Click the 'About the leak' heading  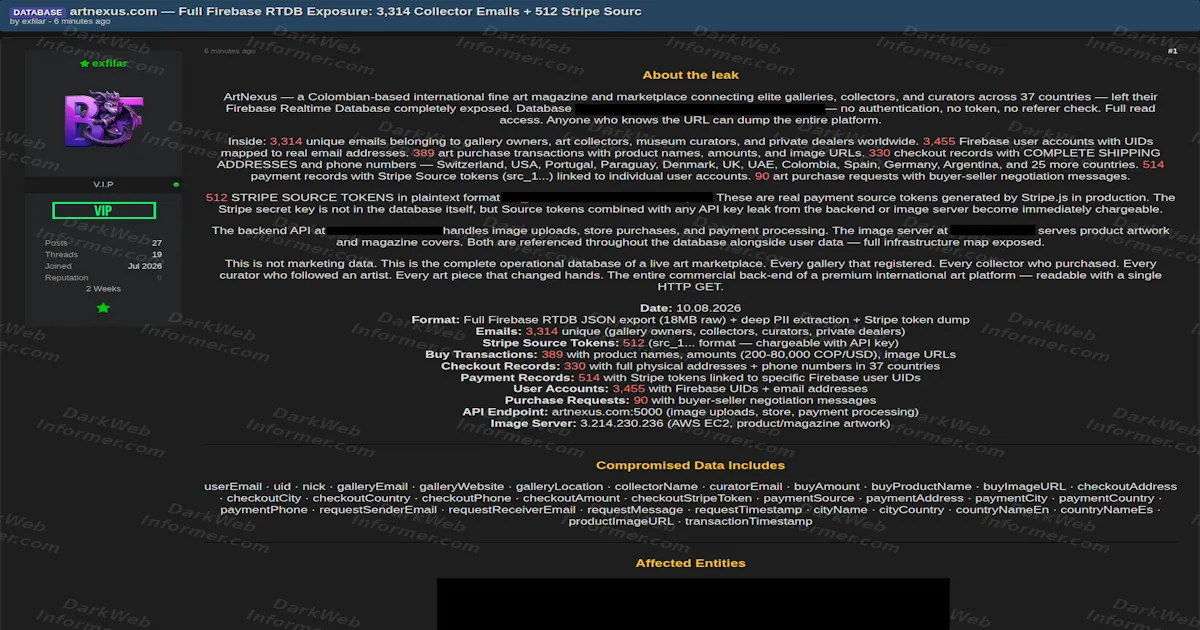coord(690,75)
